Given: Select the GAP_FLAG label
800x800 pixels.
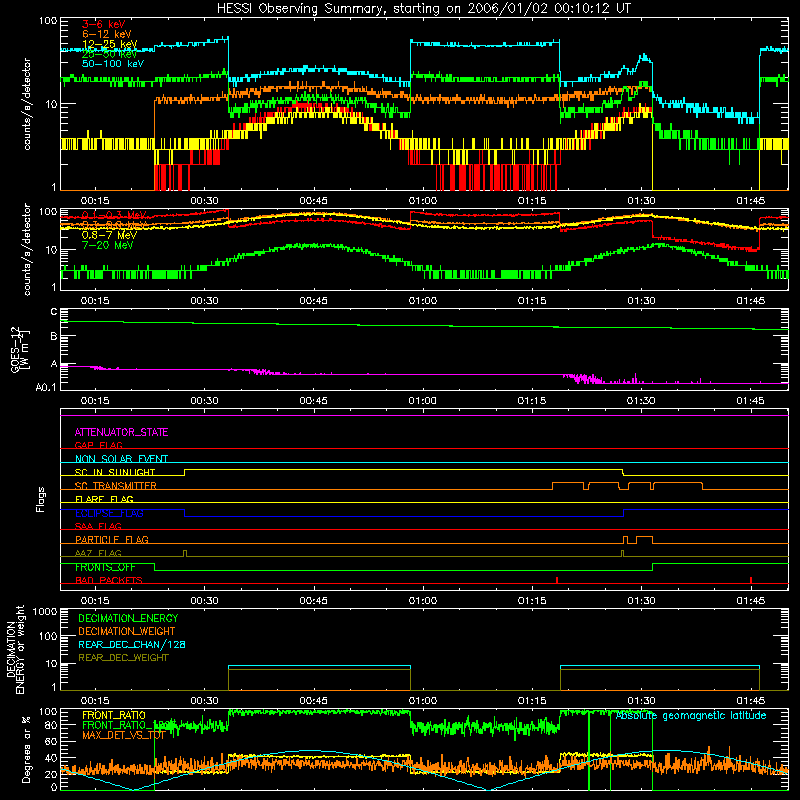Looking at the screenshot, I should tap(98, 445).
